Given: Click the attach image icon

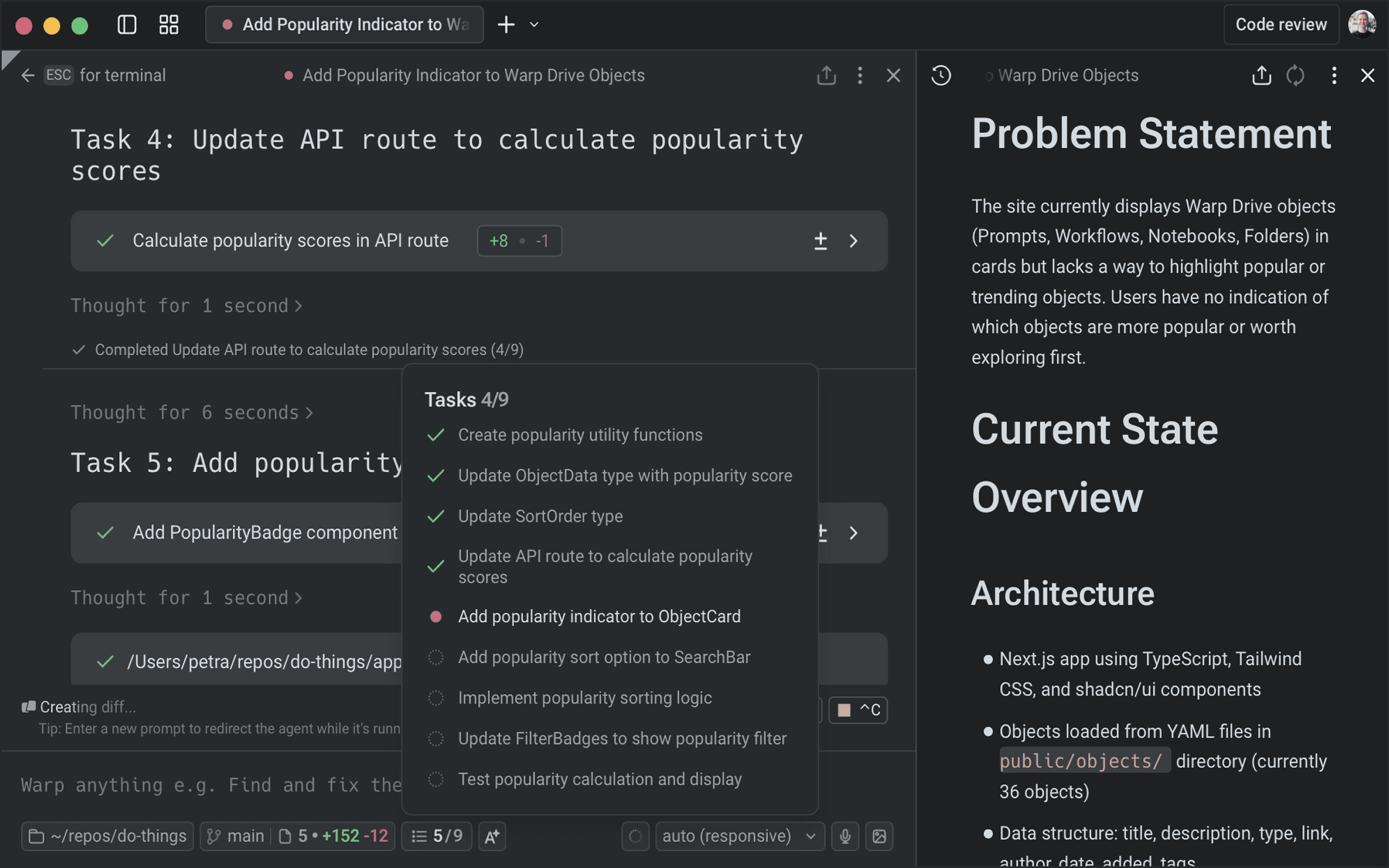Looking at the screenshot, I should click(x=879, y=836).
